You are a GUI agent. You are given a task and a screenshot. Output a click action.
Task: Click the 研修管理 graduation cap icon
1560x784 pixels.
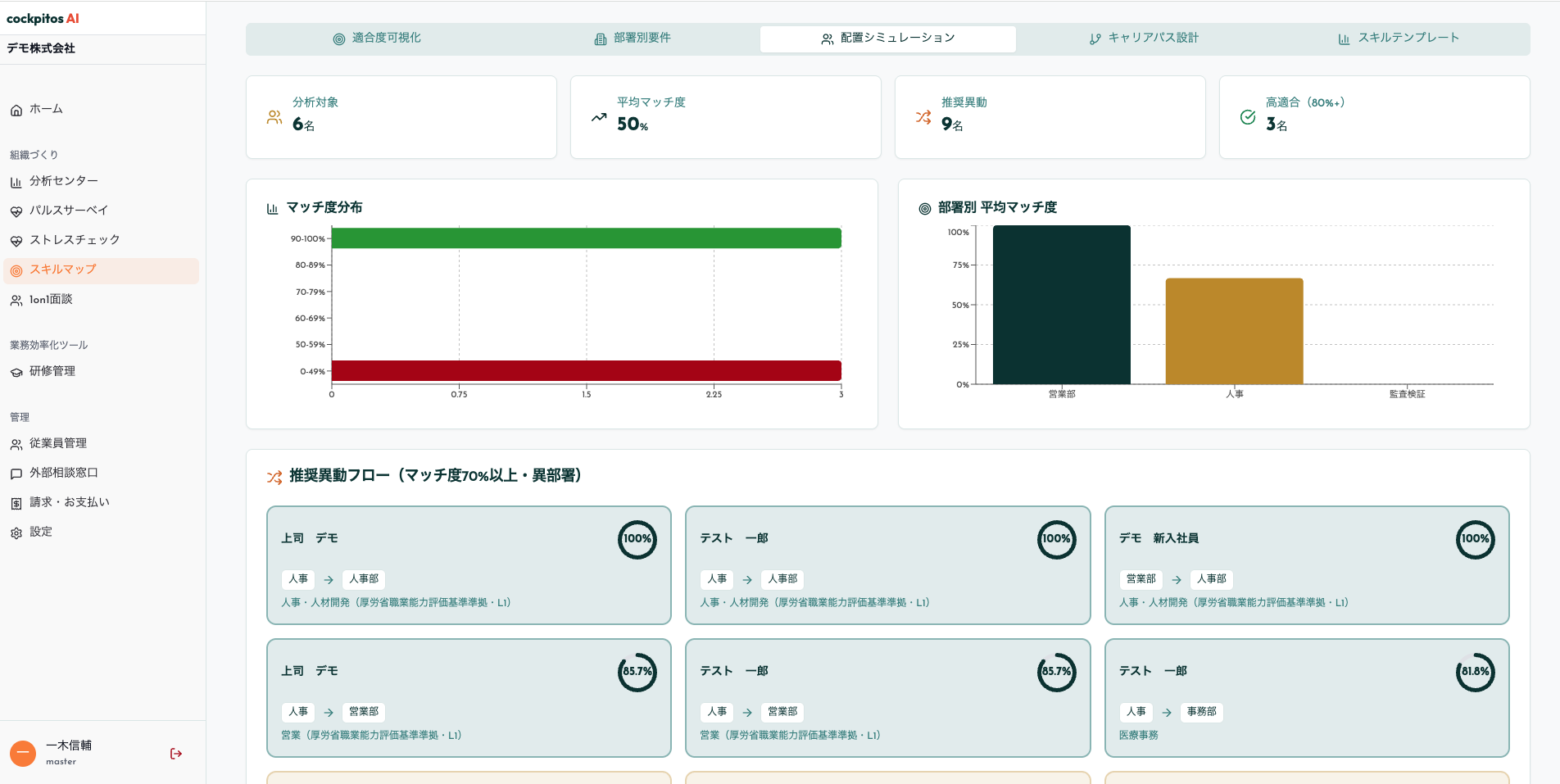click(16, 372)
